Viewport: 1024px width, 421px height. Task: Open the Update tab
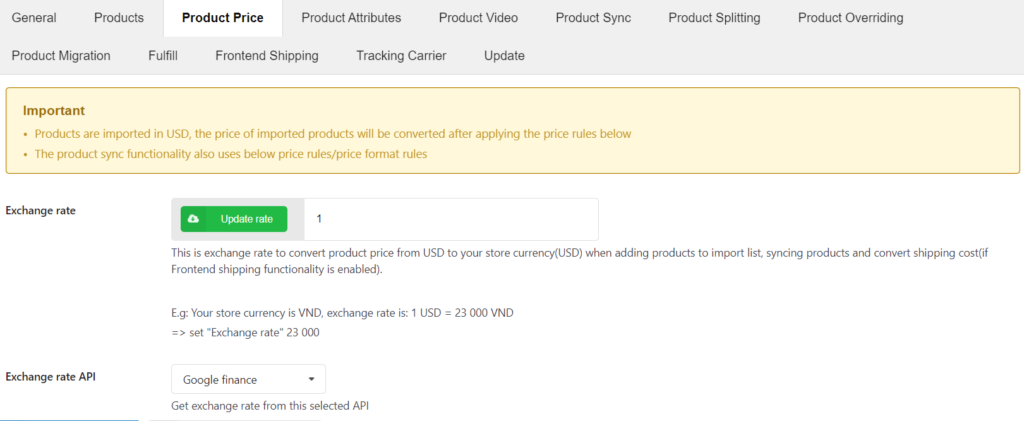click(504, 56)
